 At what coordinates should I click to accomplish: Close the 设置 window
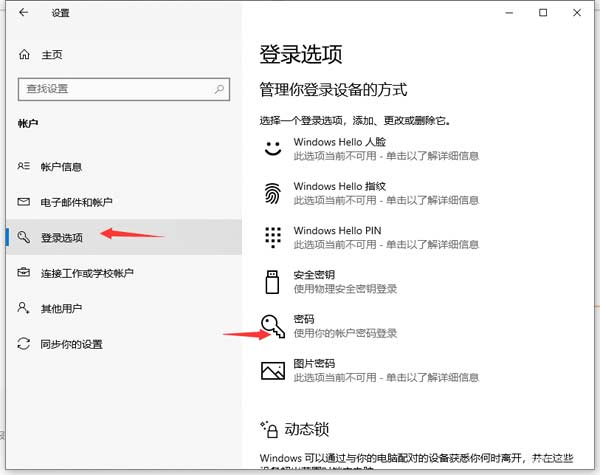pos(577,13)
